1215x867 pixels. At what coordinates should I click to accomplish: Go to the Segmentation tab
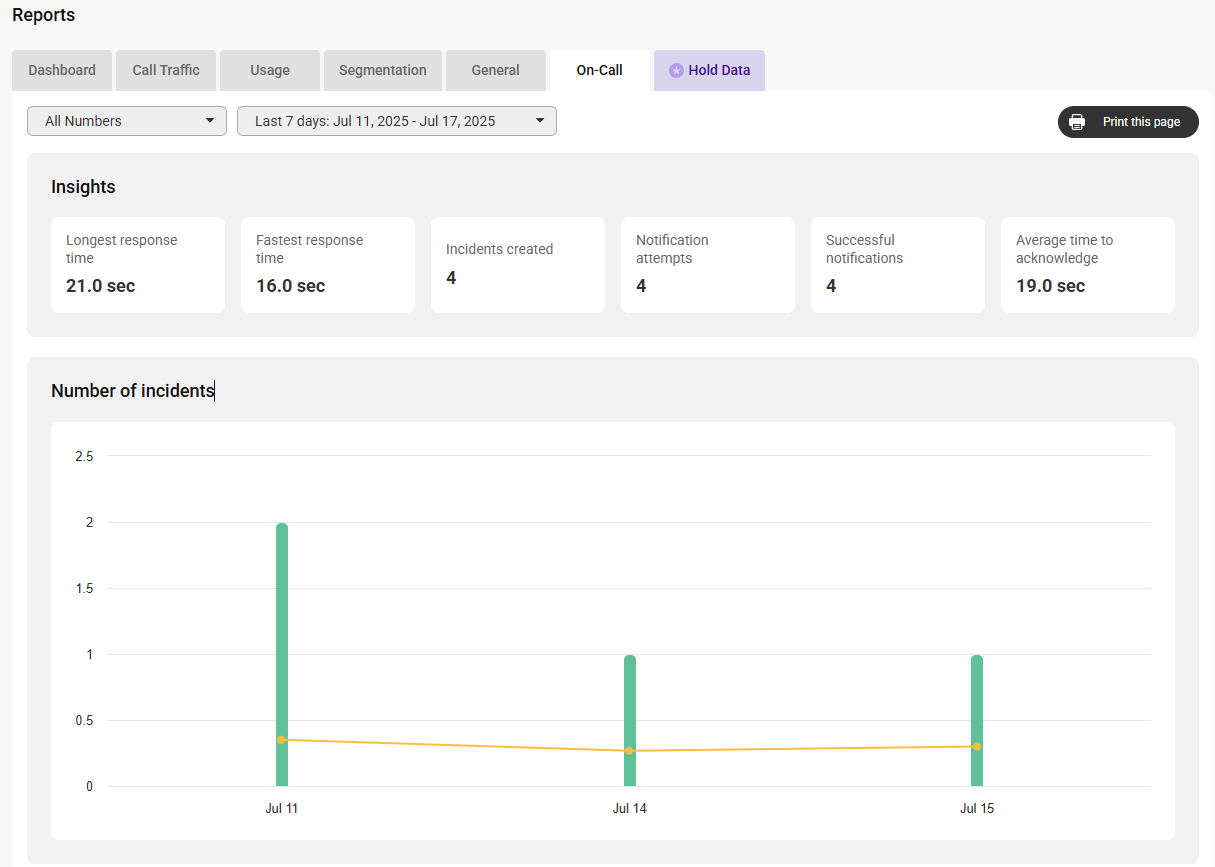click(x=383, y=70)
